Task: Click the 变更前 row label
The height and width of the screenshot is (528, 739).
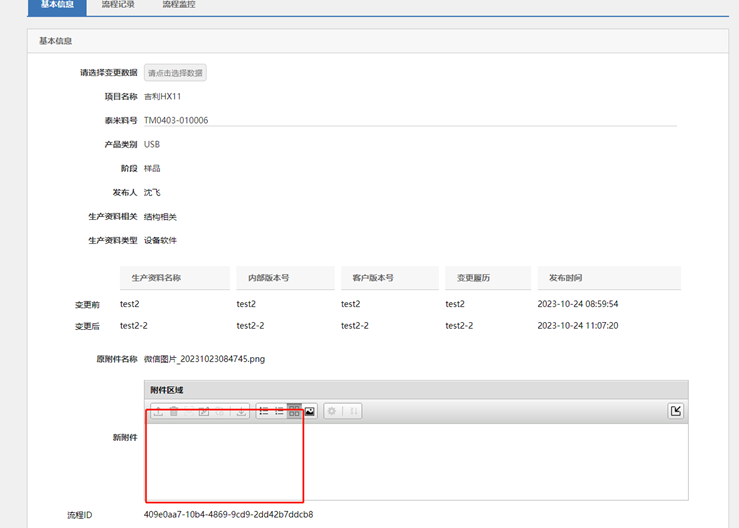Action: pyautogui.click(x=87, y=305)
